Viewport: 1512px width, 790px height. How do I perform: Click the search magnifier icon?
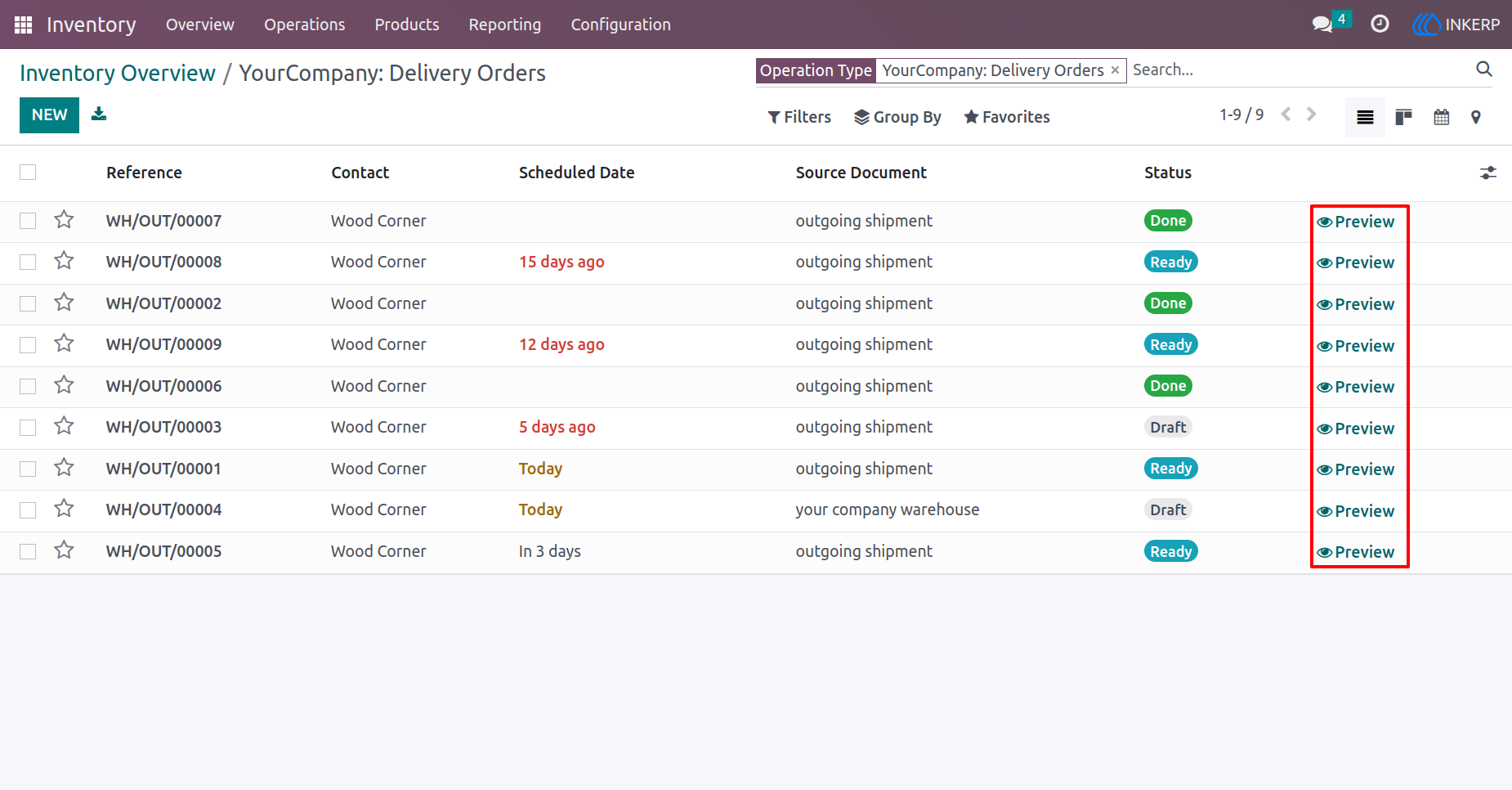tap(1484, 70)
